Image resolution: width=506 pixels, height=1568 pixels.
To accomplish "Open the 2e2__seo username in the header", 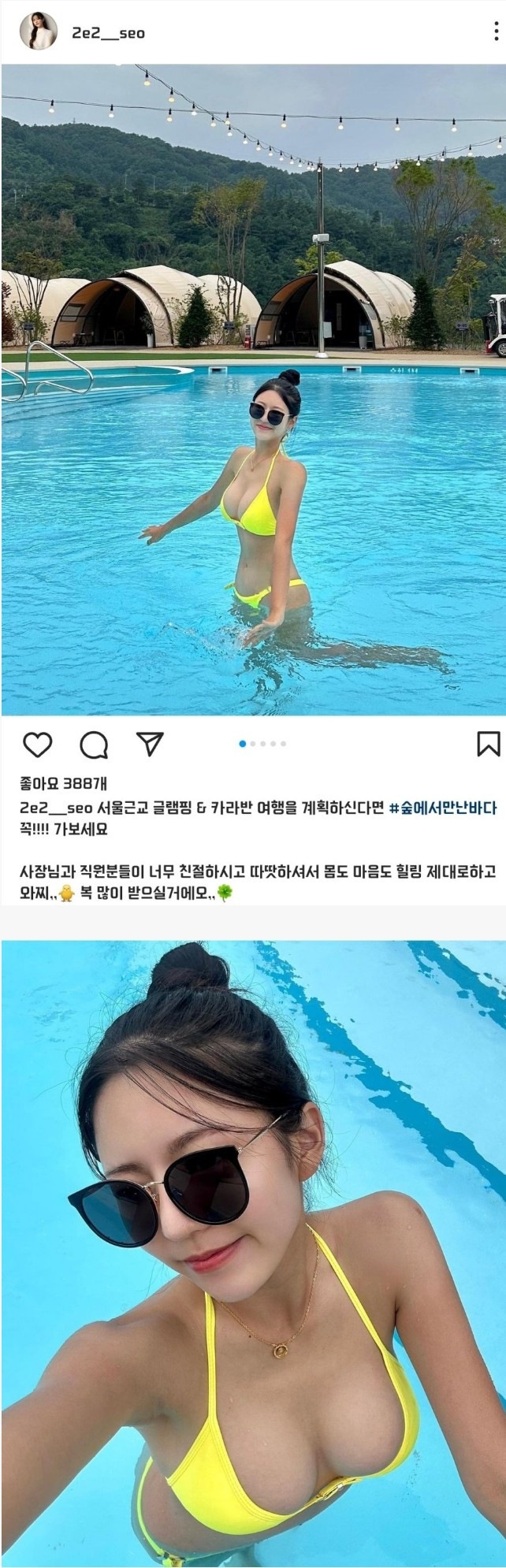I will (x=108, y=33).
